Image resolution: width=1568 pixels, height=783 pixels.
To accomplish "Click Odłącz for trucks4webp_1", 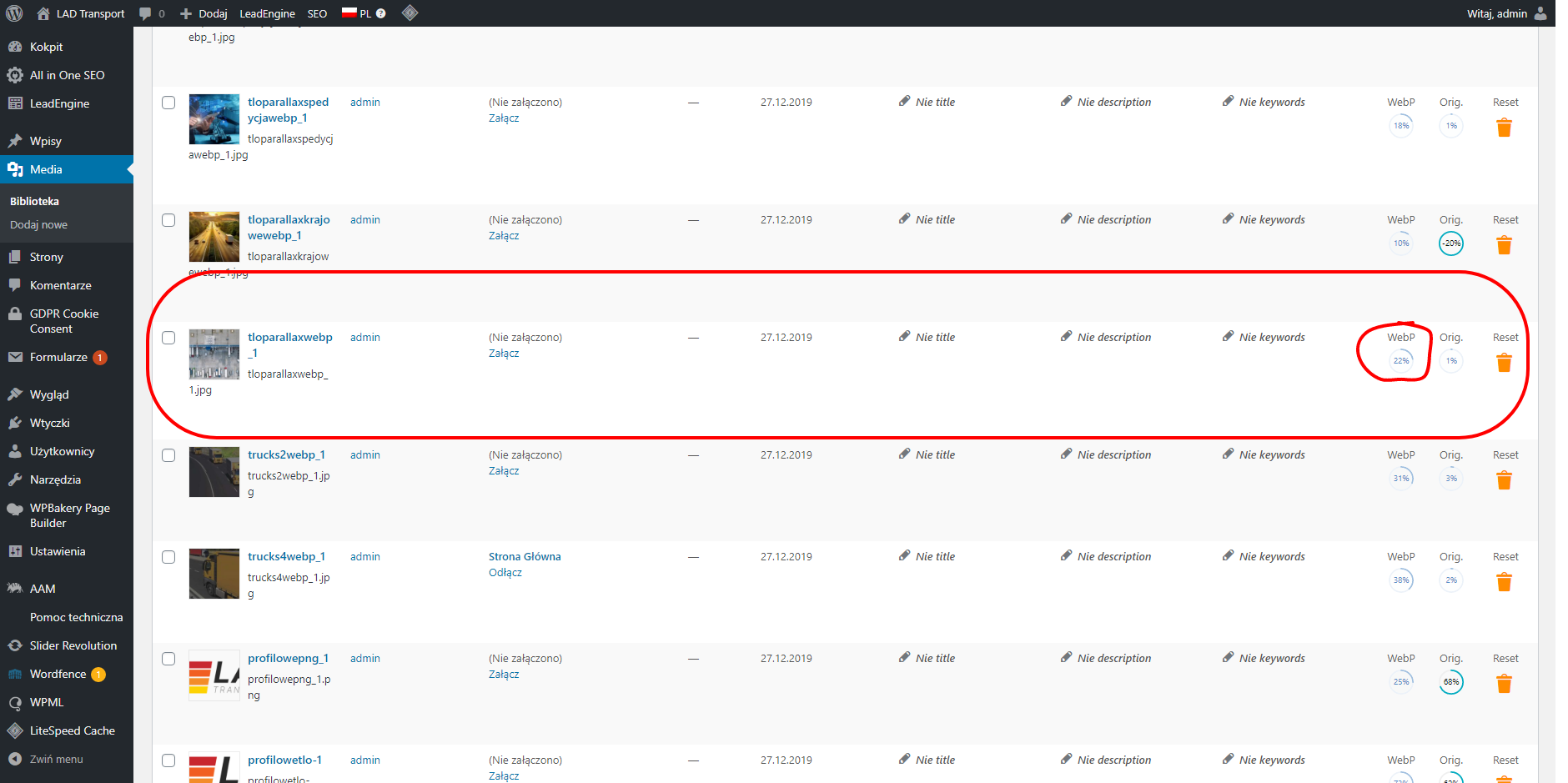I will 505,572.
